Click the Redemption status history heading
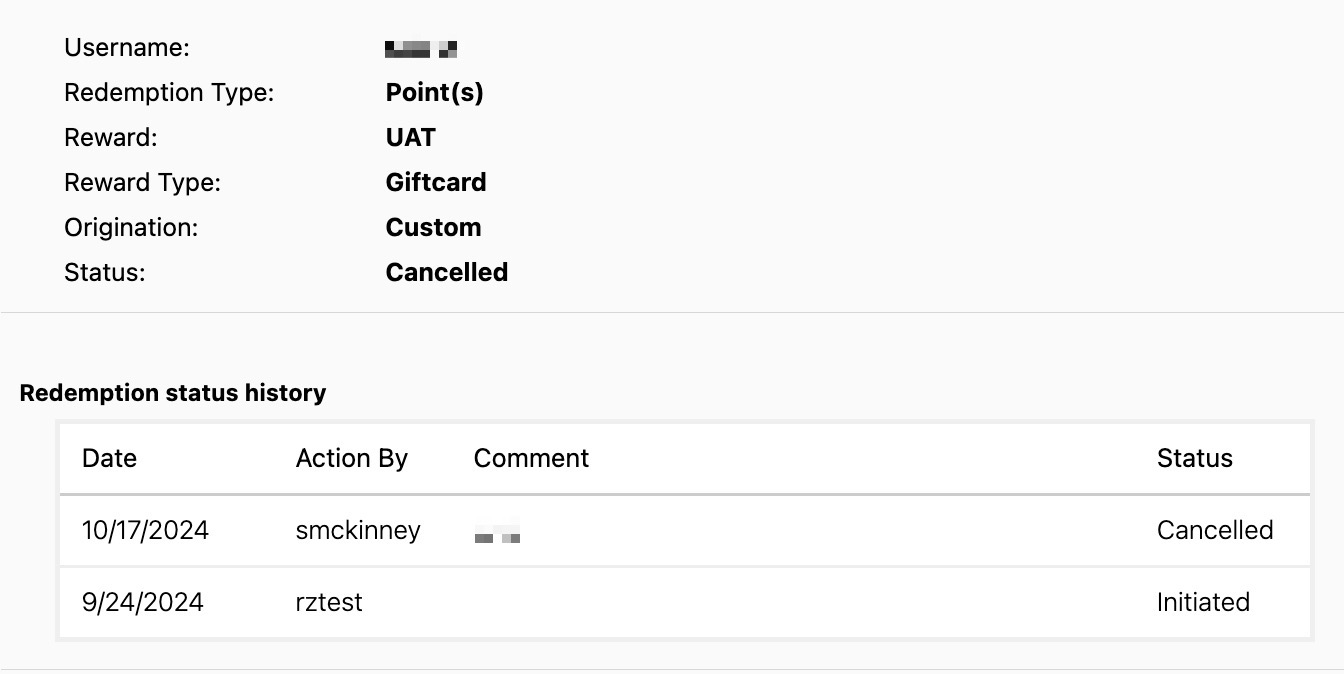This screenshot has width=1344, height=674. click(173, 393)
